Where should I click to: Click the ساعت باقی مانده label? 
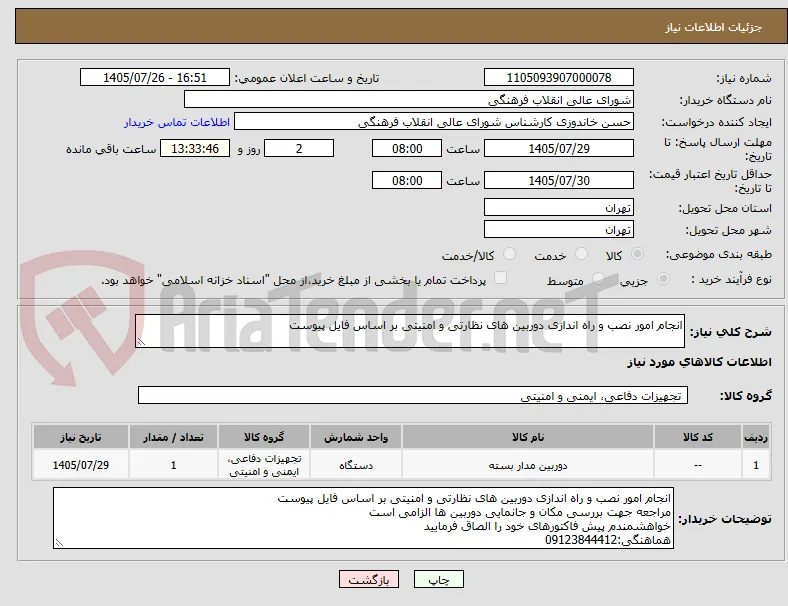tap(111, 149)
